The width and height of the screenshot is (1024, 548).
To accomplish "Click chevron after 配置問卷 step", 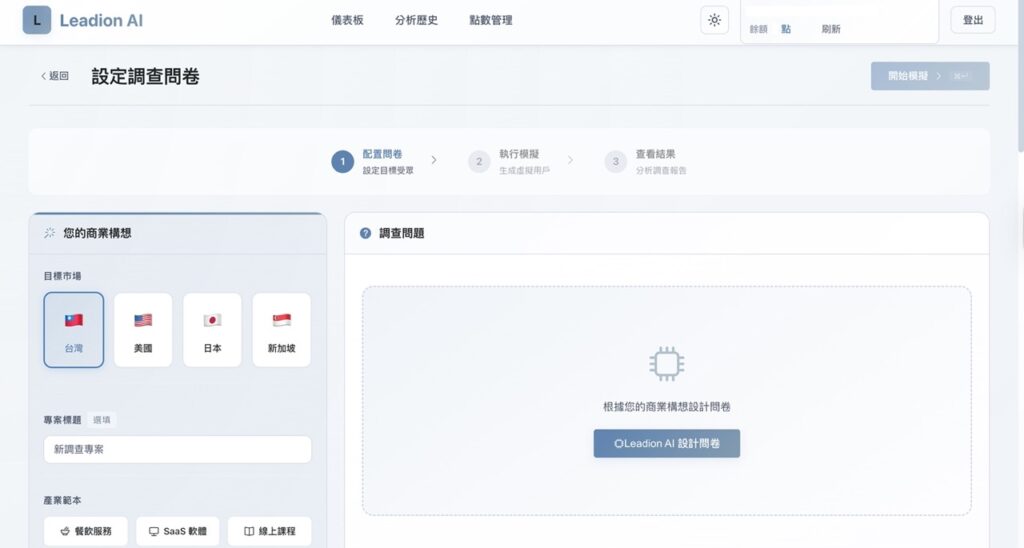I will point(434,160).
